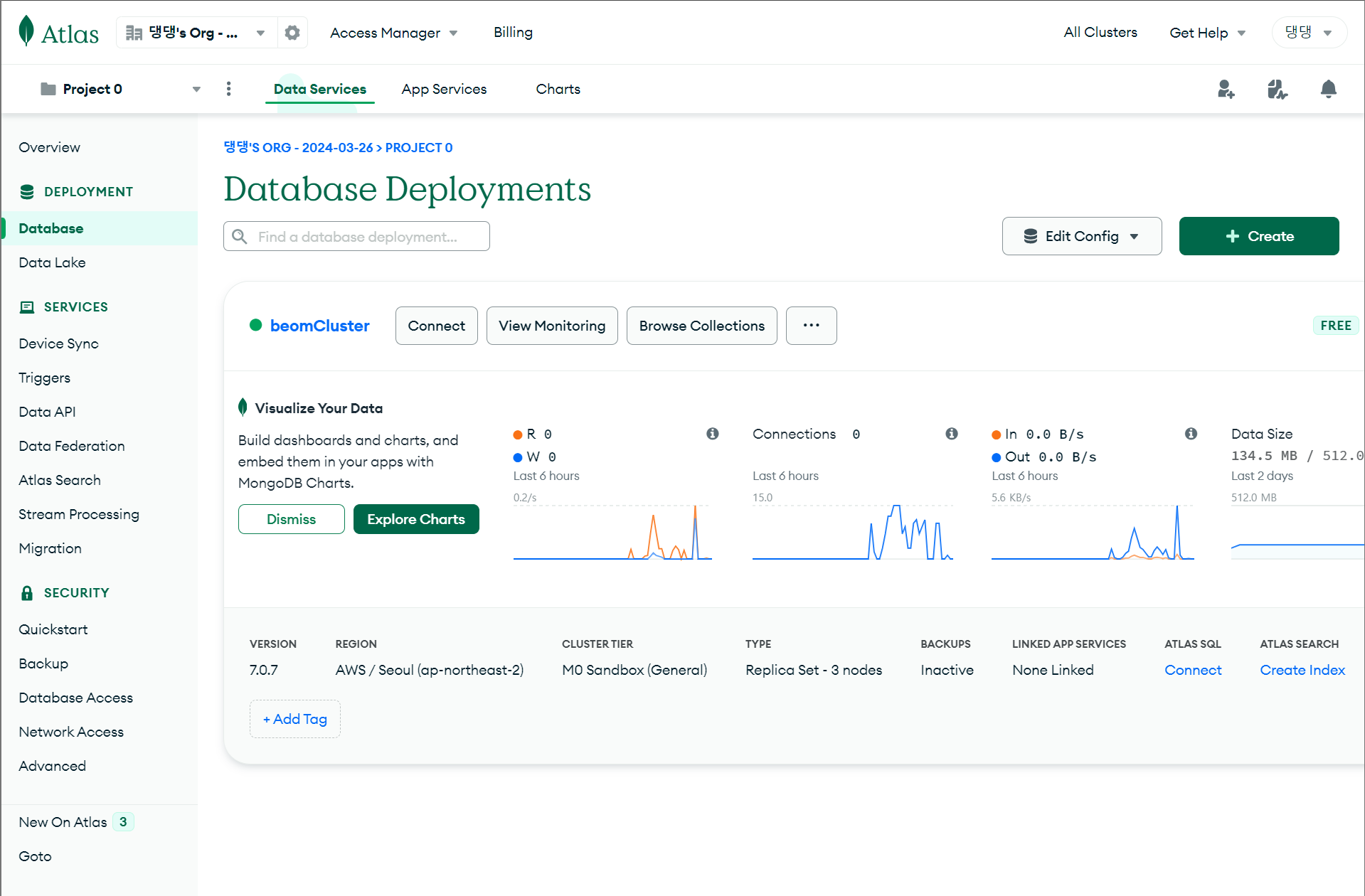Click the Find a database deployment field
The width and height of the screenshot is (1365, 896).
click(356, 236)
